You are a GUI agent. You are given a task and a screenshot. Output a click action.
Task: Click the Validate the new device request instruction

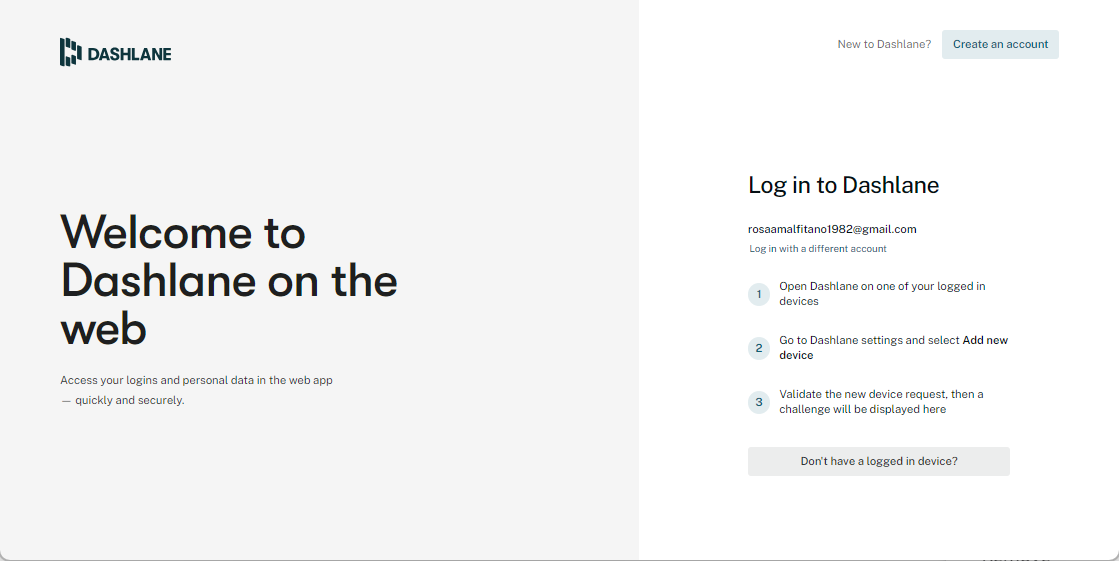881,394
